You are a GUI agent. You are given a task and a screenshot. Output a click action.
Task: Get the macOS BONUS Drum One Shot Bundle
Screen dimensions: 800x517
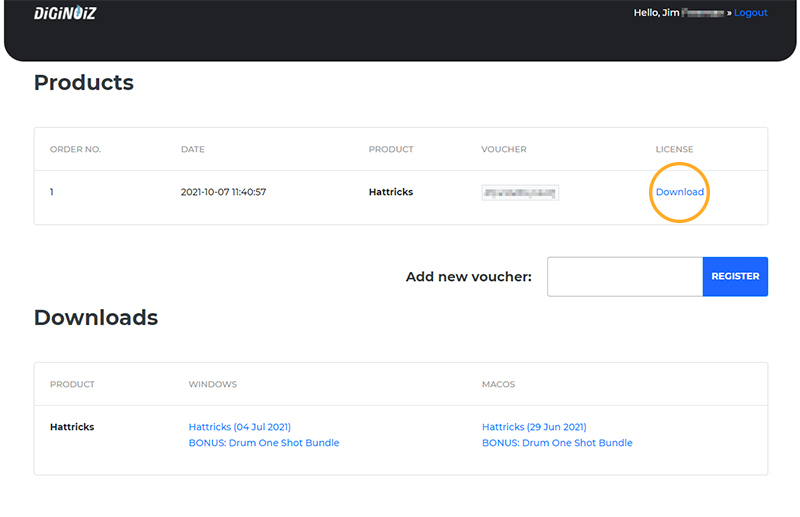[557, 443]
